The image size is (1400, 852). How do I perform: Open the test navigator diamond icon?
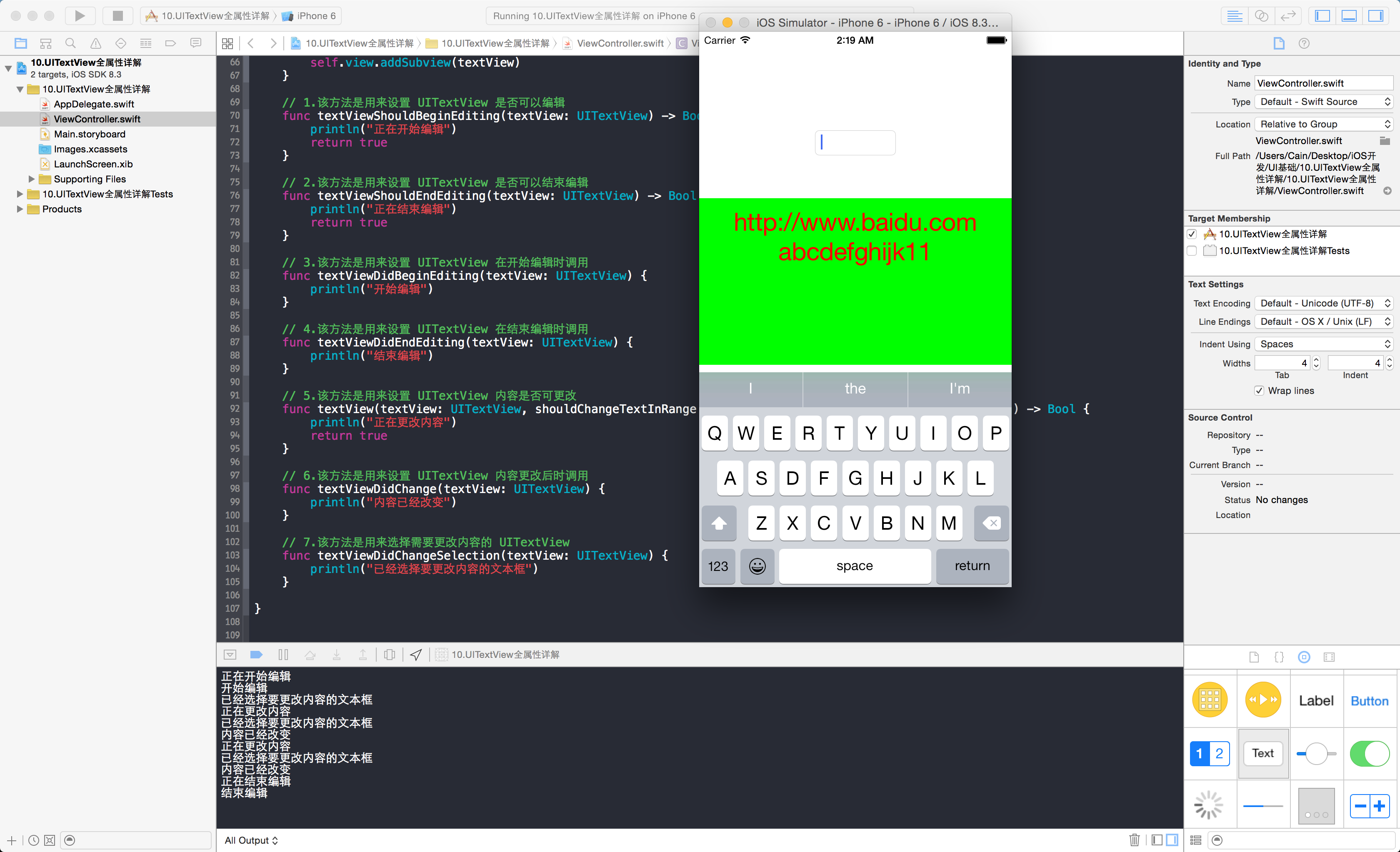click(120, 43)
